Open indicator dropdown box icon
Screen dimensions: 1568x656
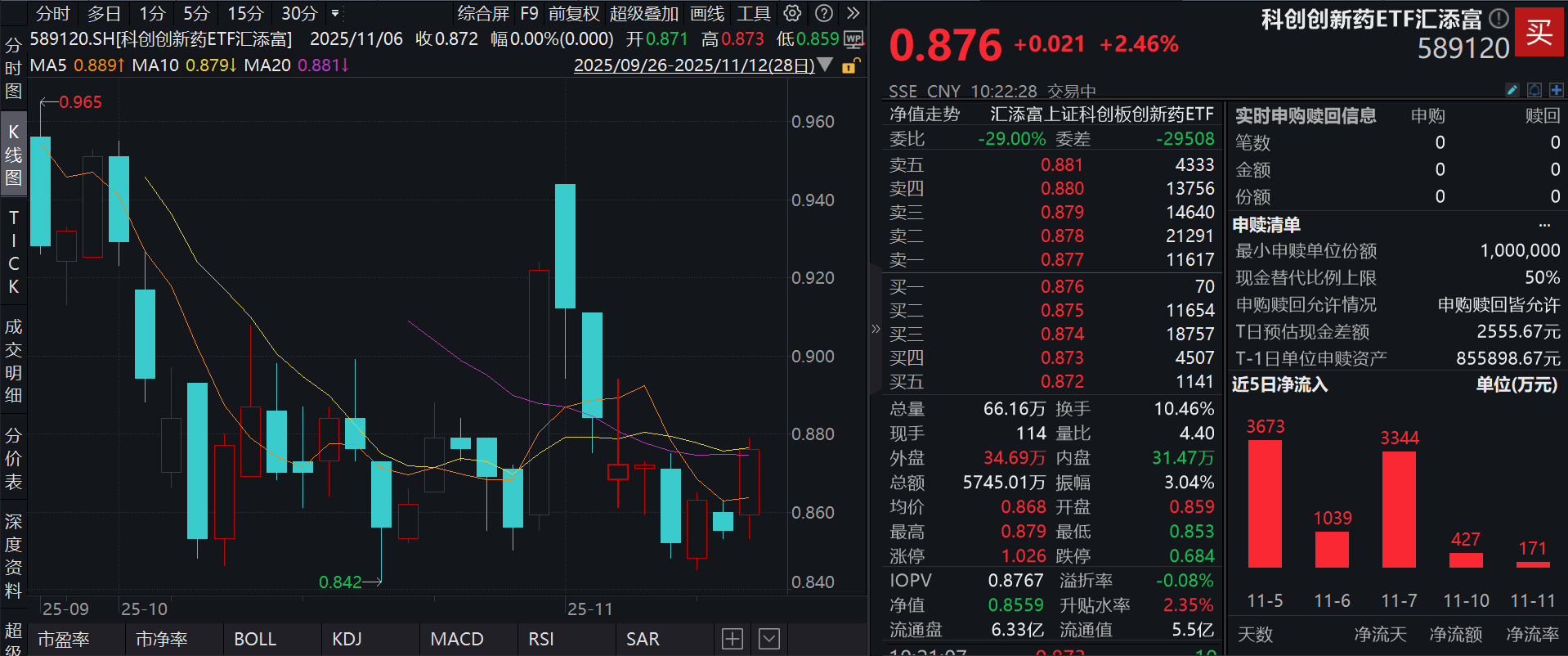click(769, 639)
